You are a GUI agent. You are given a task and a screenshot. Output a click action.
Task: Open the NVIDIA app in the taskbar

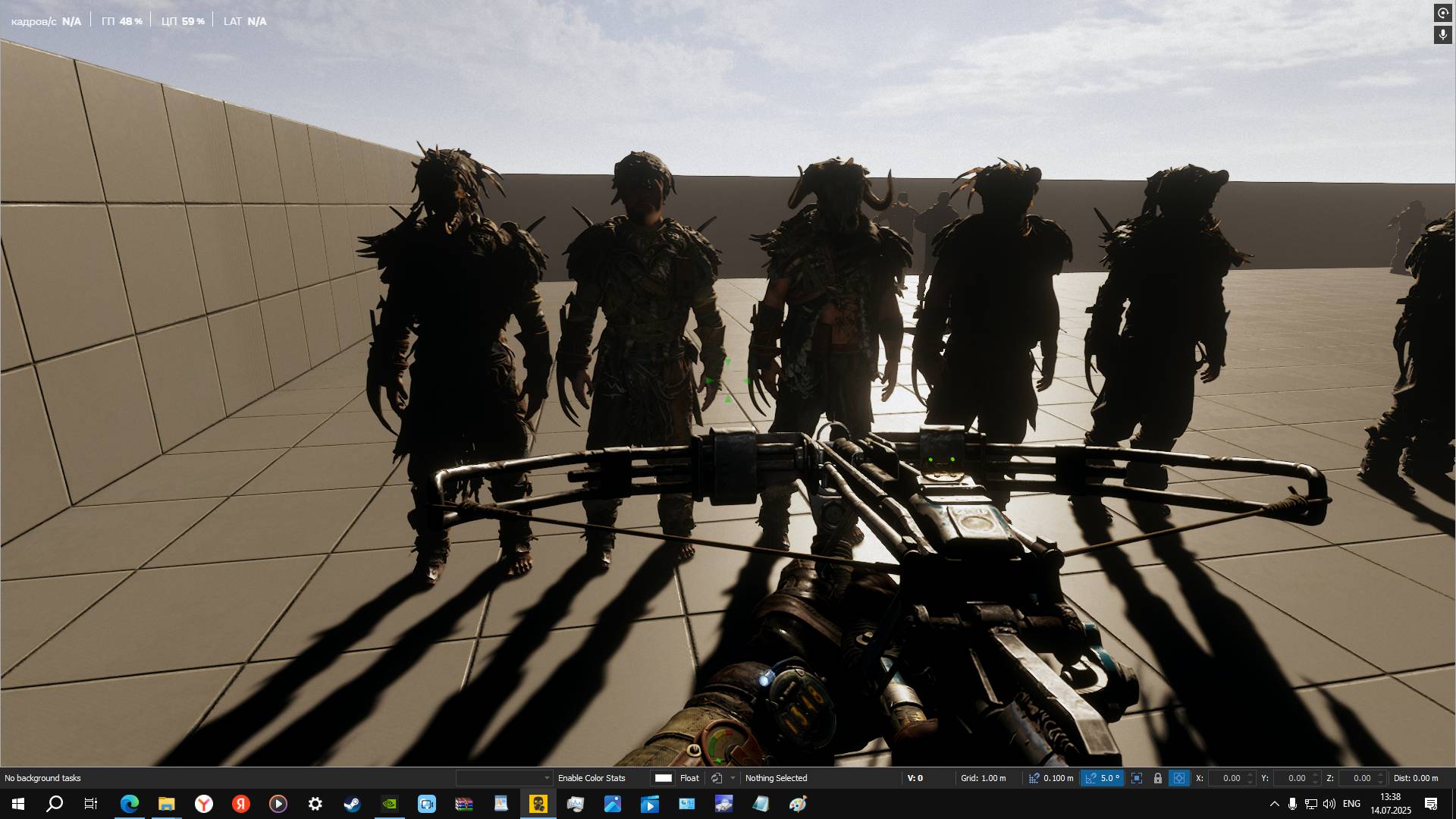[x=389, y=804]
